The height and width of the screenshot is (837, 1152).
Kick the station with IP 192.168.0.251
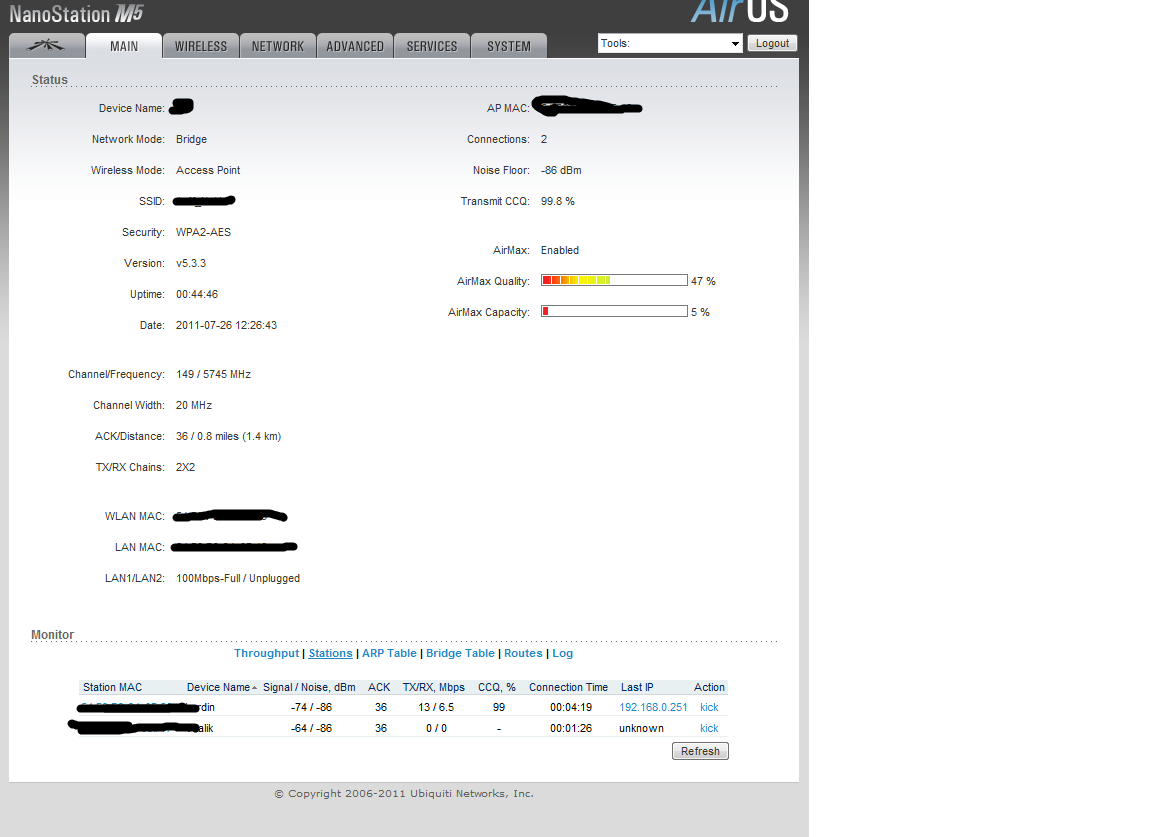(x=709, y=707)
